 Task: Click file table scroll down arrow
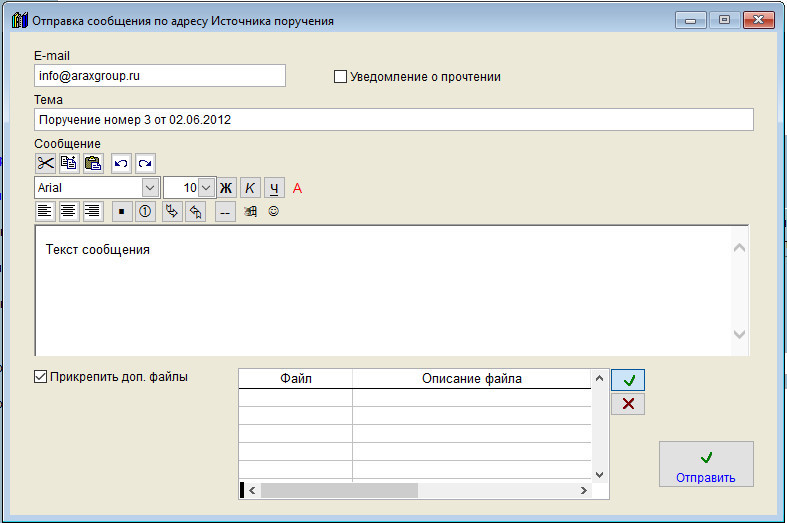coord(599,474)
